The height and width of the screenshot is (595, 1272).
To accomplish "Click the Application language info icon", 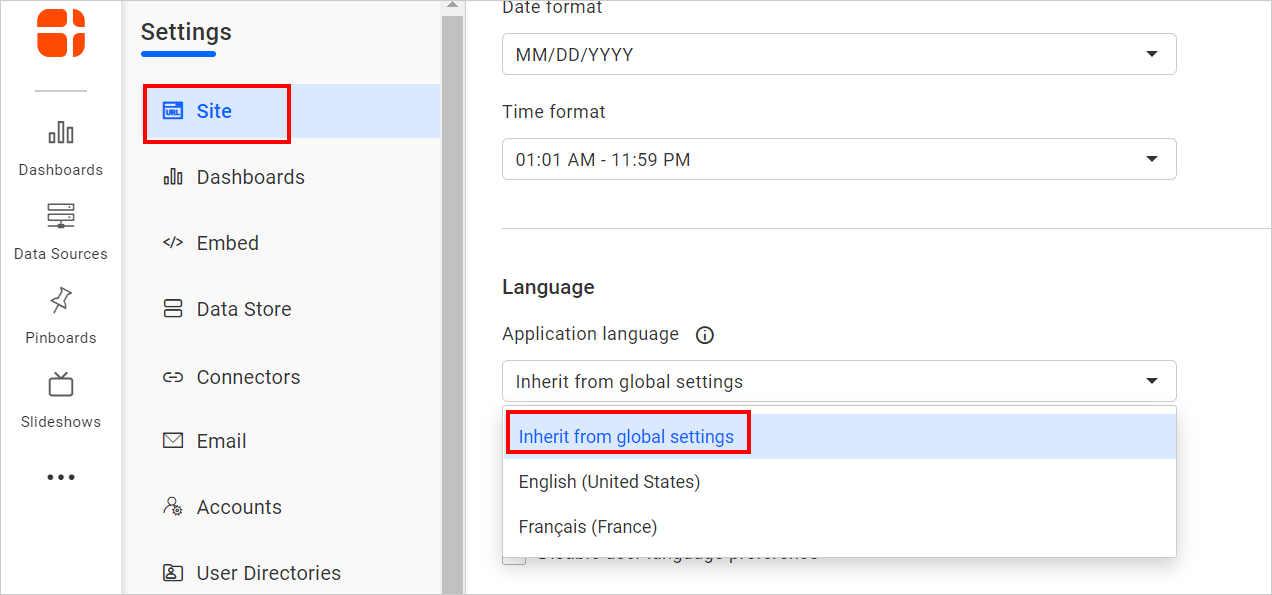I will [704, 334].
